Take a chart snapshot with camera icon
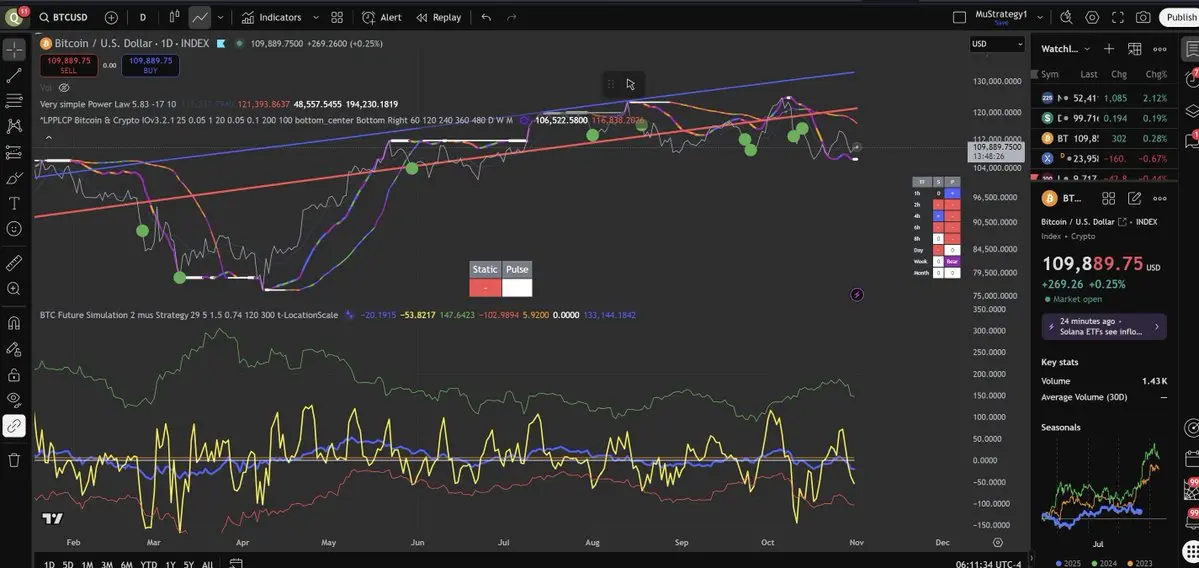The width and height of the screenshot is (1199, 568). pyautogui.click(x=1142, y=17)
